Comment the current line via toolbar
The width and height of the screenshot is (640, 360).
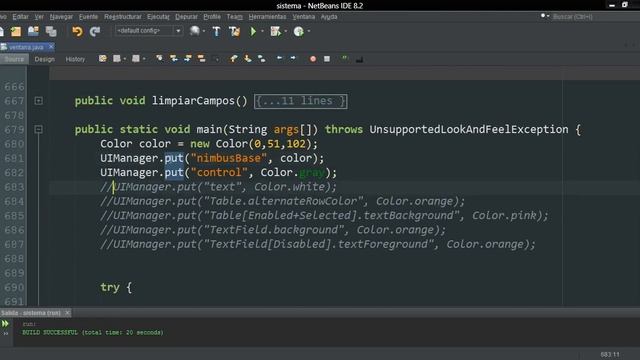pyautogui.click(x=345, y=59)
